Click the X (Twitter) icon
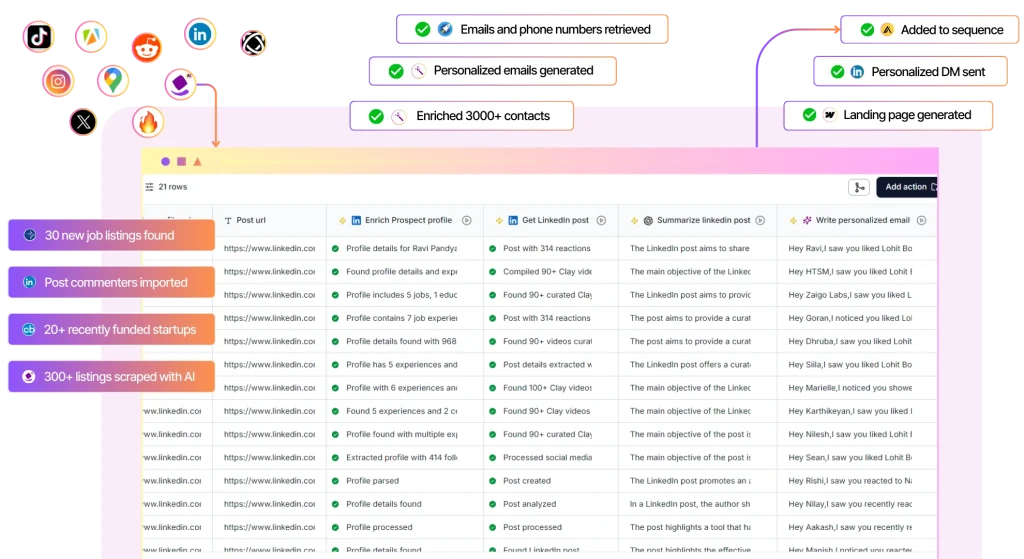Image resolution: width=1024 pixels, height=559 pixels. pyautogui.click(x=83, y=122)
